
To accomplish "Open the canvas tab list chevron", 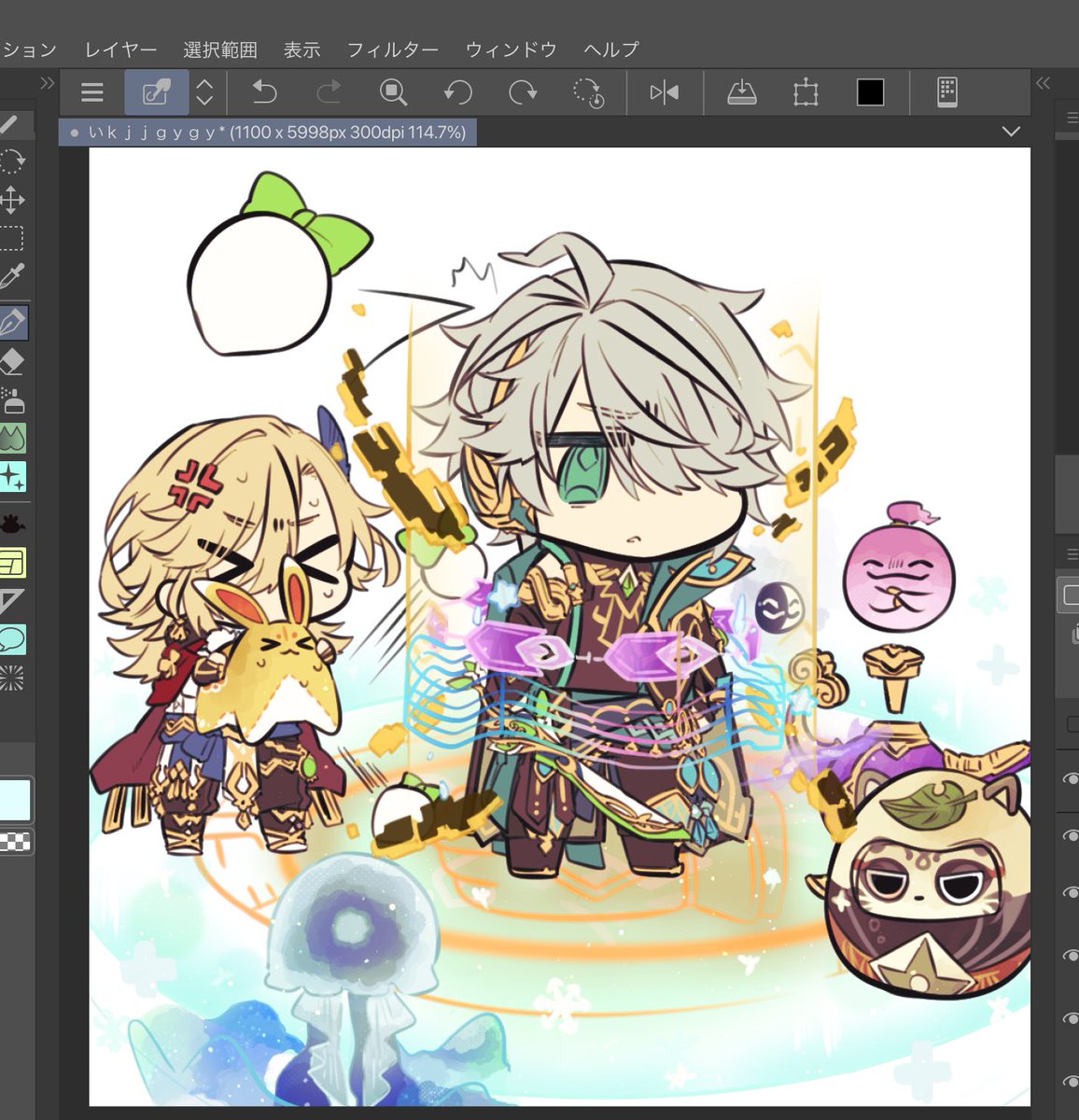I will click(x=1011, y=132).
